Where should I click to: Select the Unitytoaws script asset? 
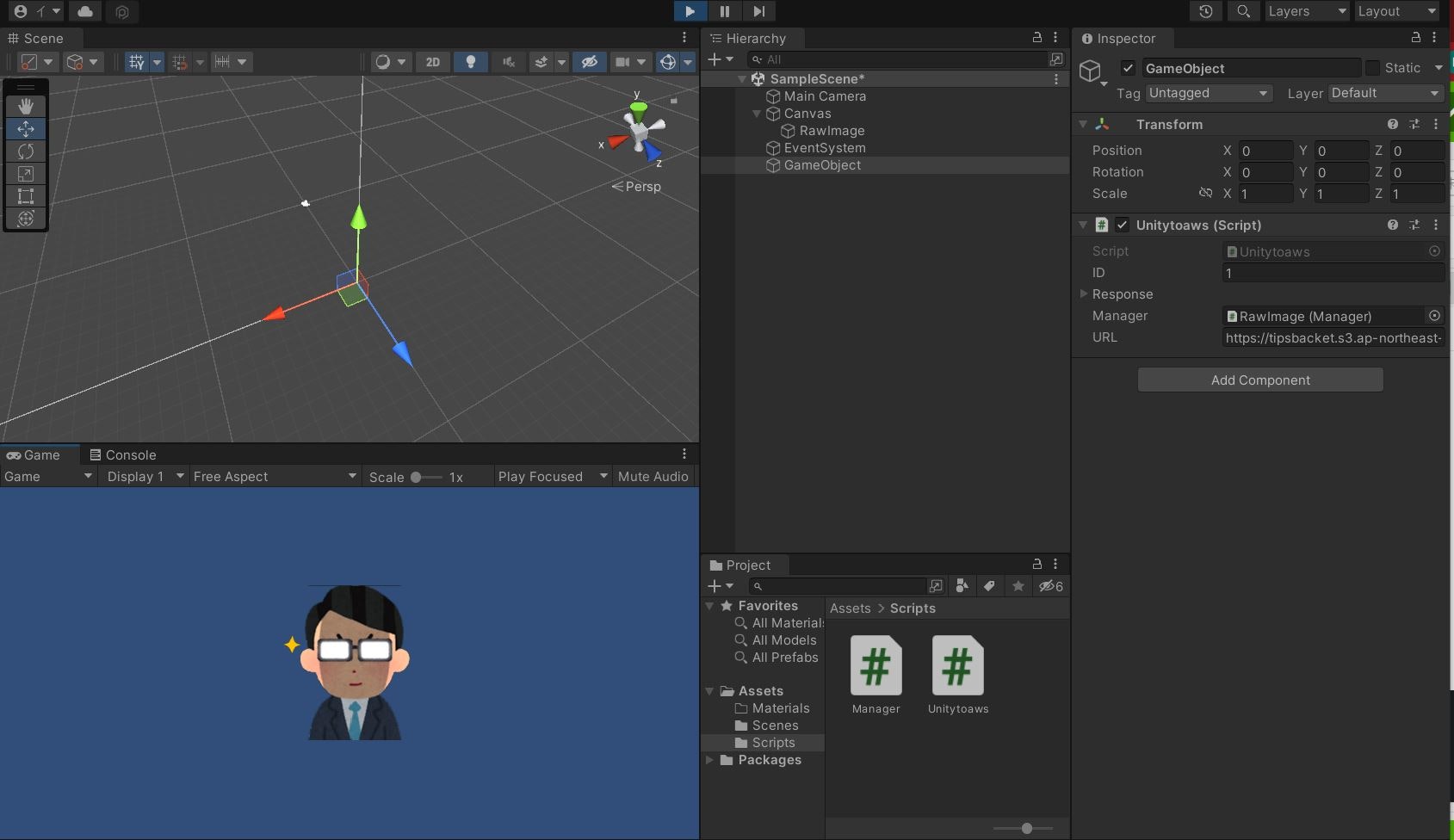click(x=958, y=675)
